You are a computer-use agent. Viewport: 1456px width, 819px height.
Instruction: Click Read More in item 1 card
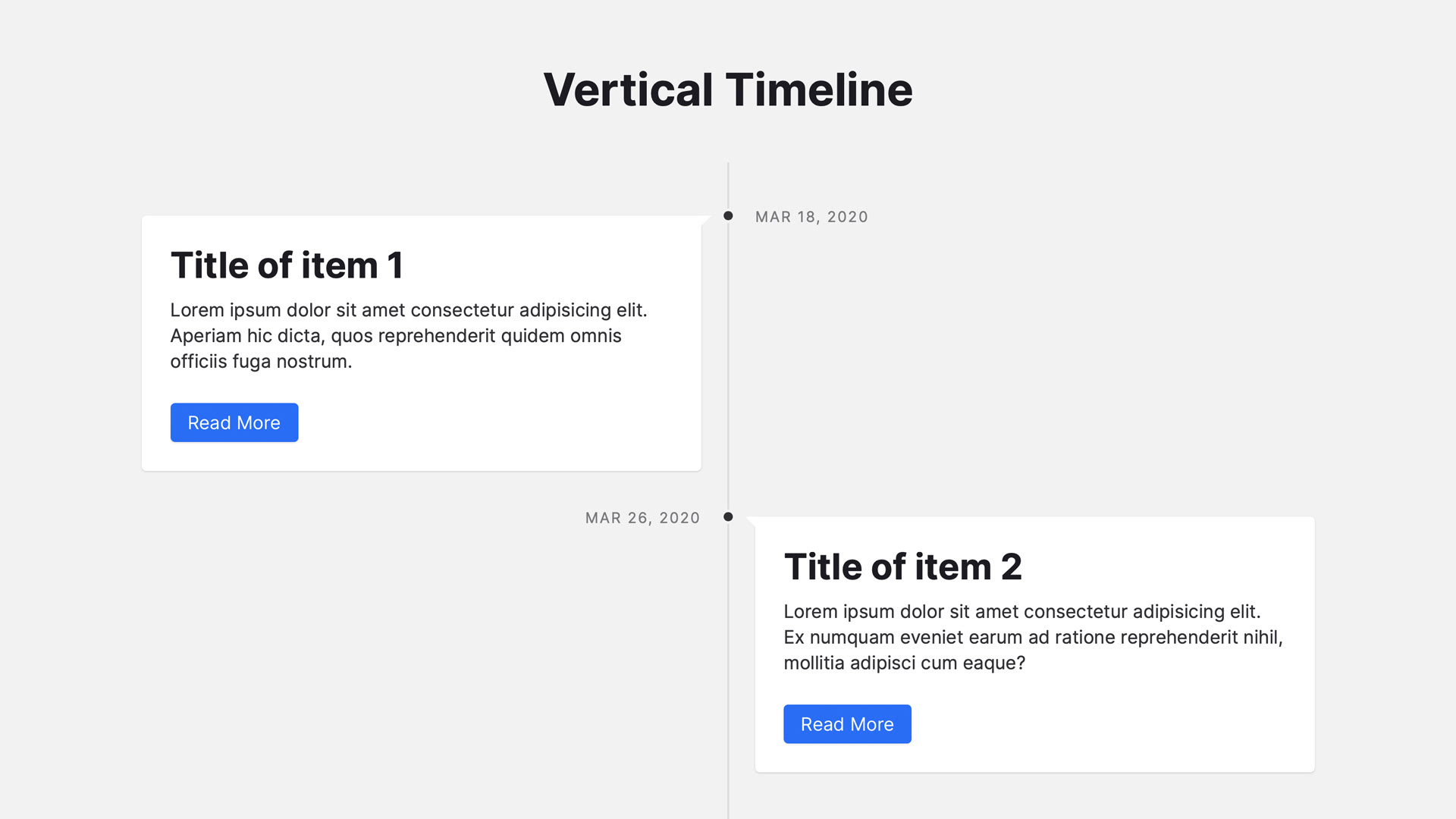[x=234, y=422]
